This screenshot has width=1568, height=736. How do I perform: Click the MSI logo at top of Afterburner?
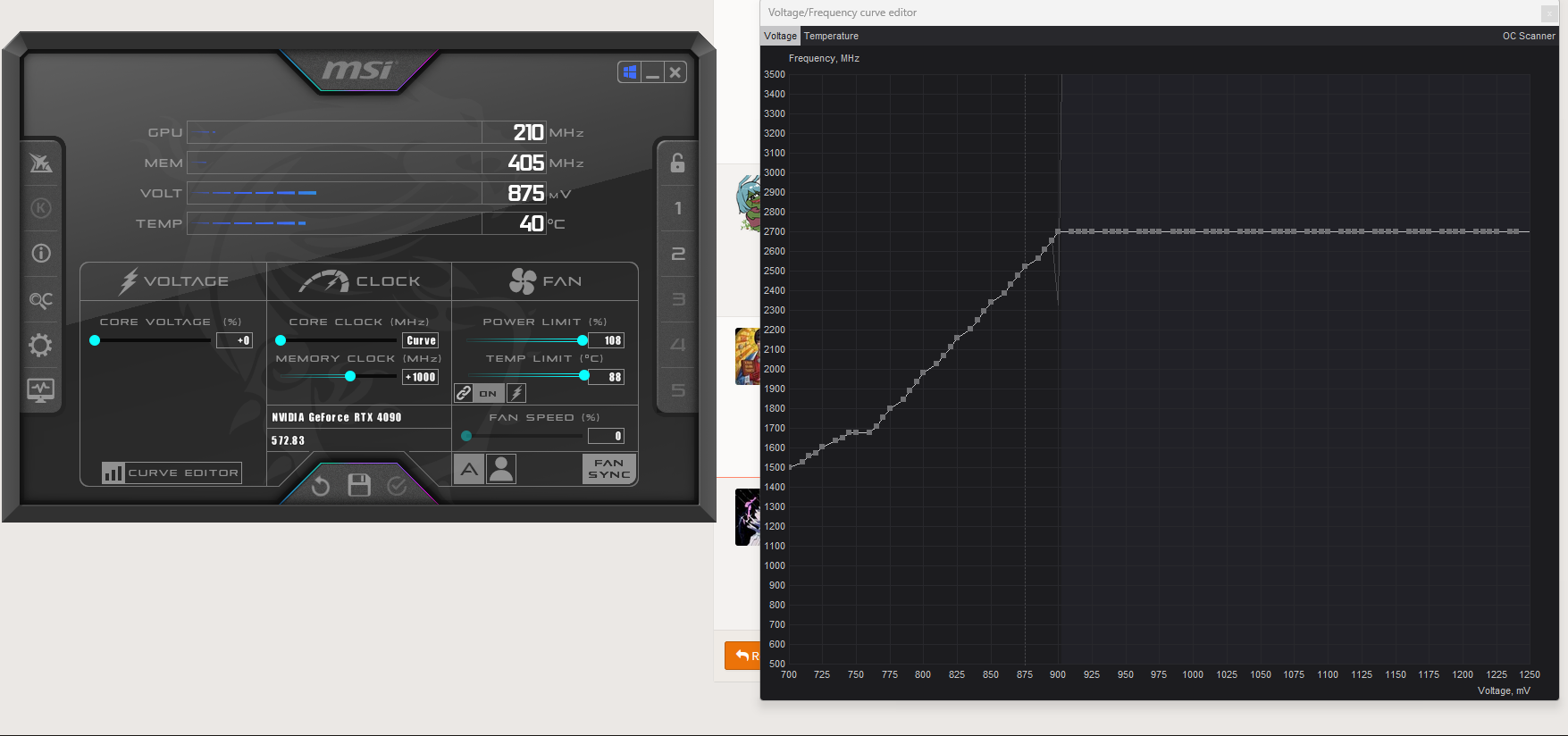(357, 69)
